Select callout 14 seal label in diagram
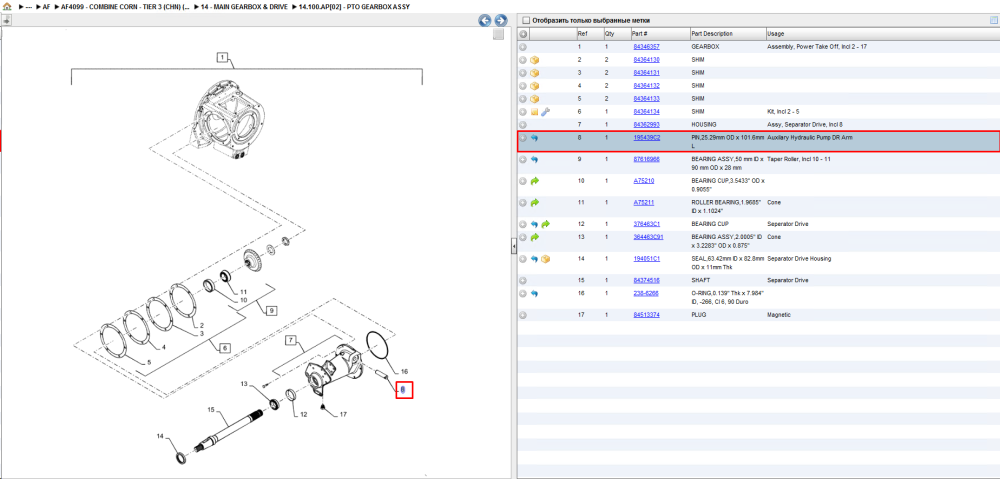The image size is (1000, 479). 161,436
